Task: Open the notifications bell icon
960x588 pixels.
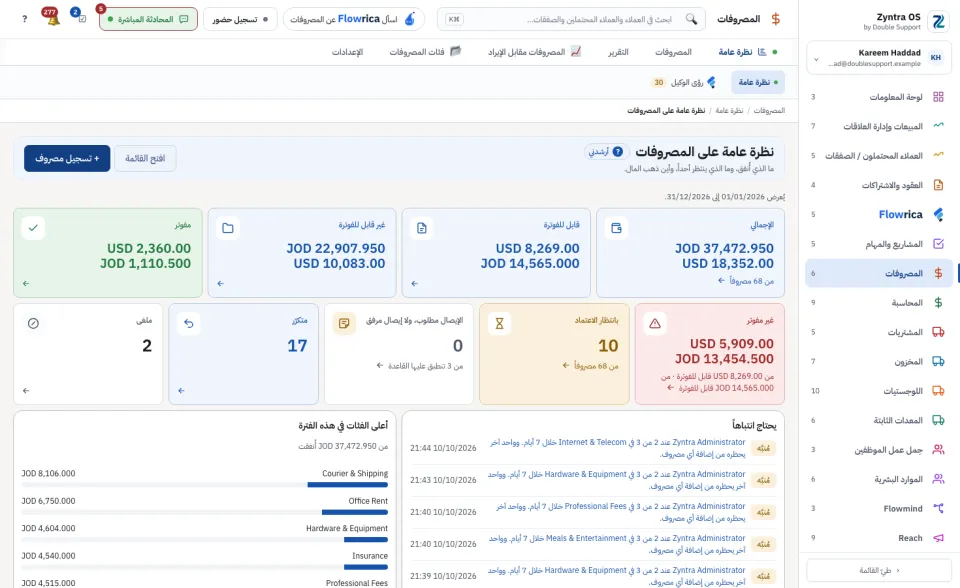Action: (53, 19)
